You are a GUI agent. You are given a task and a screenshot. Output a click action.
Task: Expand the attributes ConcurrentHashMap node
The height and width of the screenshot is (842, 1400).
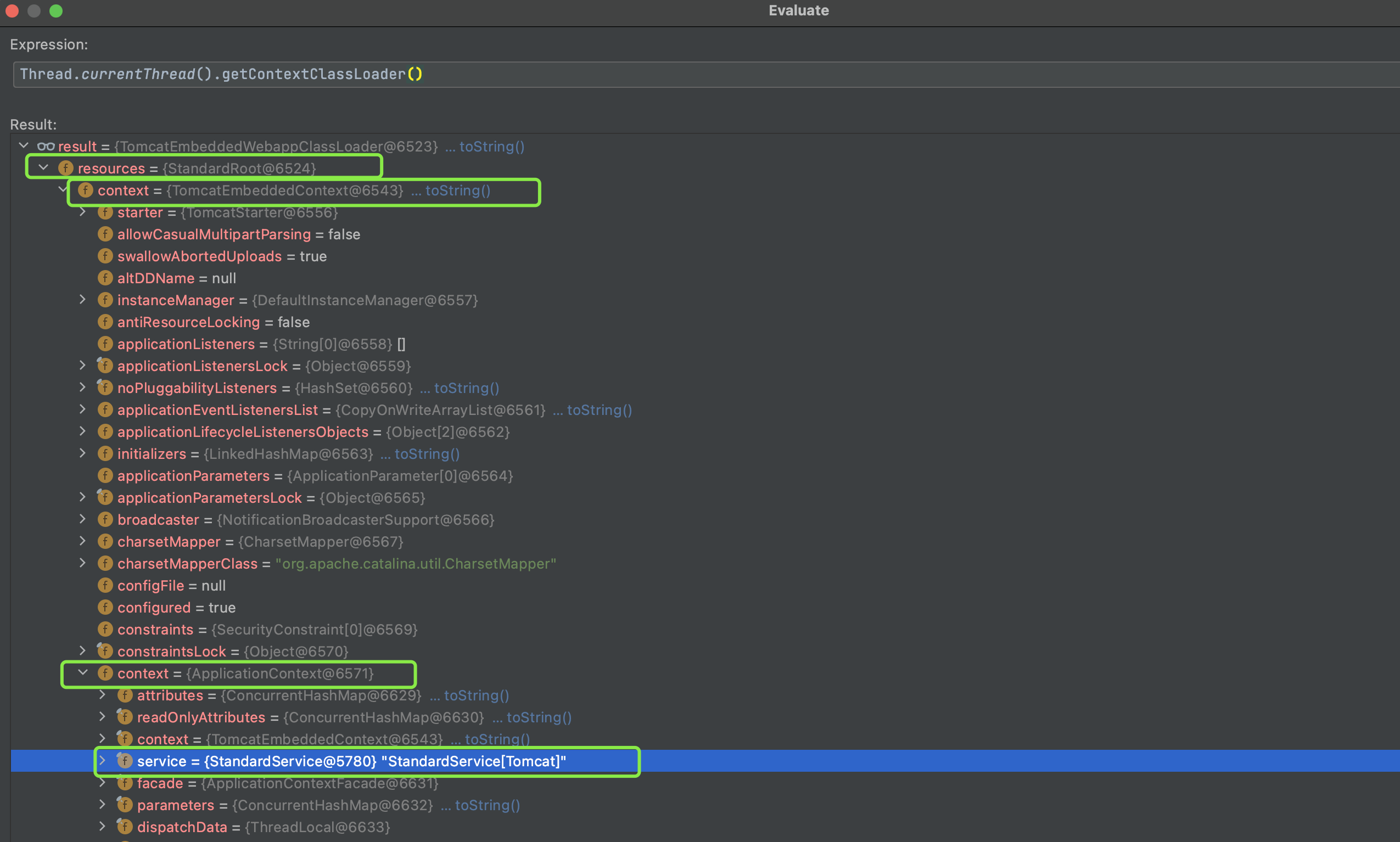pos(103,694)
